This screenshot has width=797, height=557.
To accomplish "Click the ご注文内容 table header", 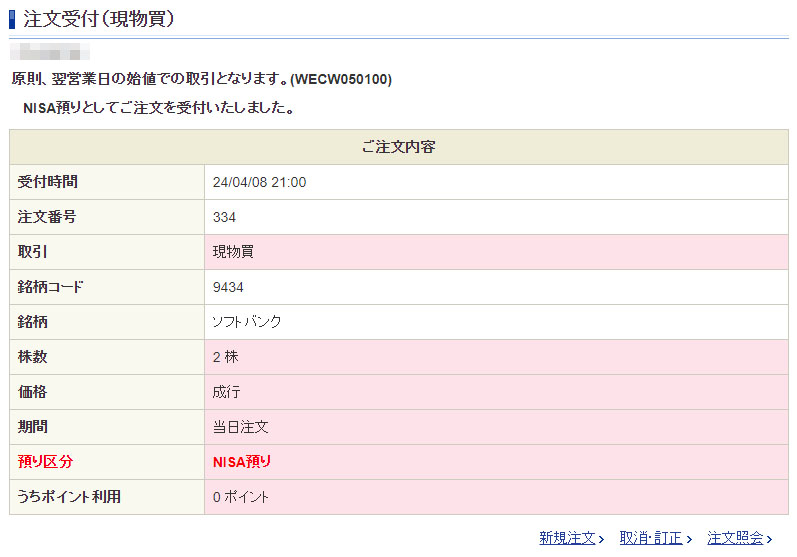I will point(398,147).
